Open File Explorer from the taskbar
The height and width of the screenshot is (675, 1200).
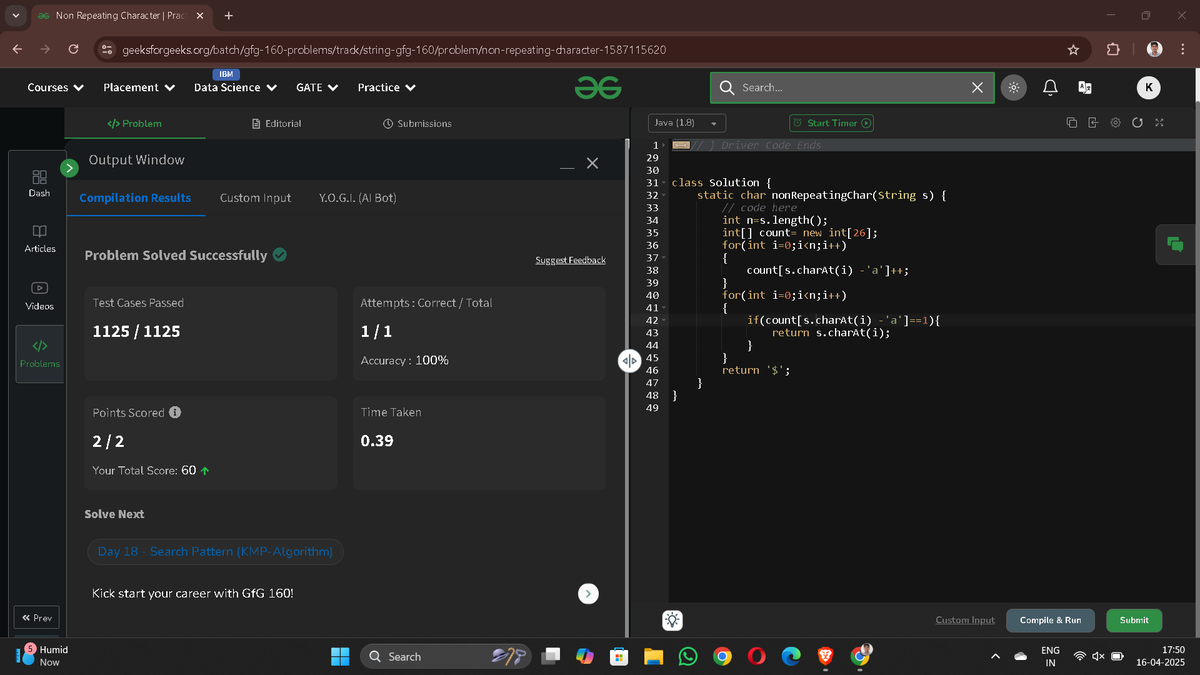pyautogui.click(x=653, y=656)
